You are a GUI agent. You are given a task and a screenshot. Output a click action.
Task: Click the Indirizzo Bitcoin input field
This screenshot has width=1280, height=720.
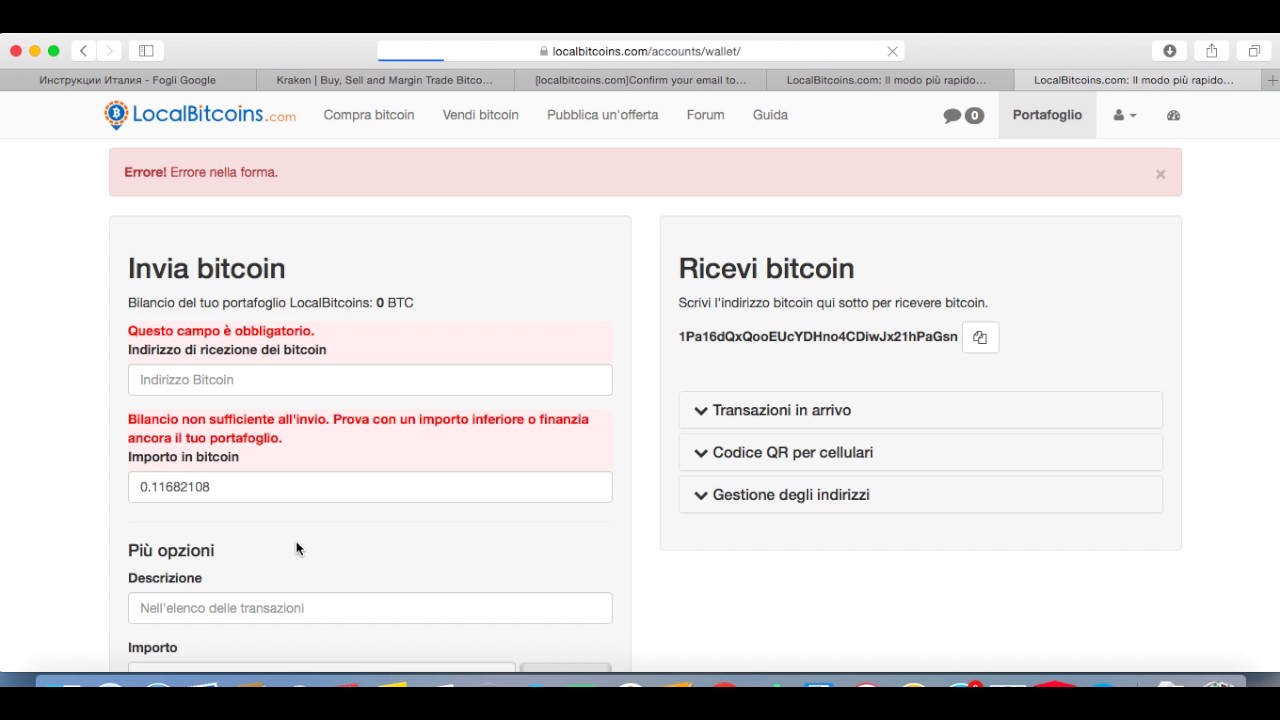pyautogui.click(x=370, y=380)
